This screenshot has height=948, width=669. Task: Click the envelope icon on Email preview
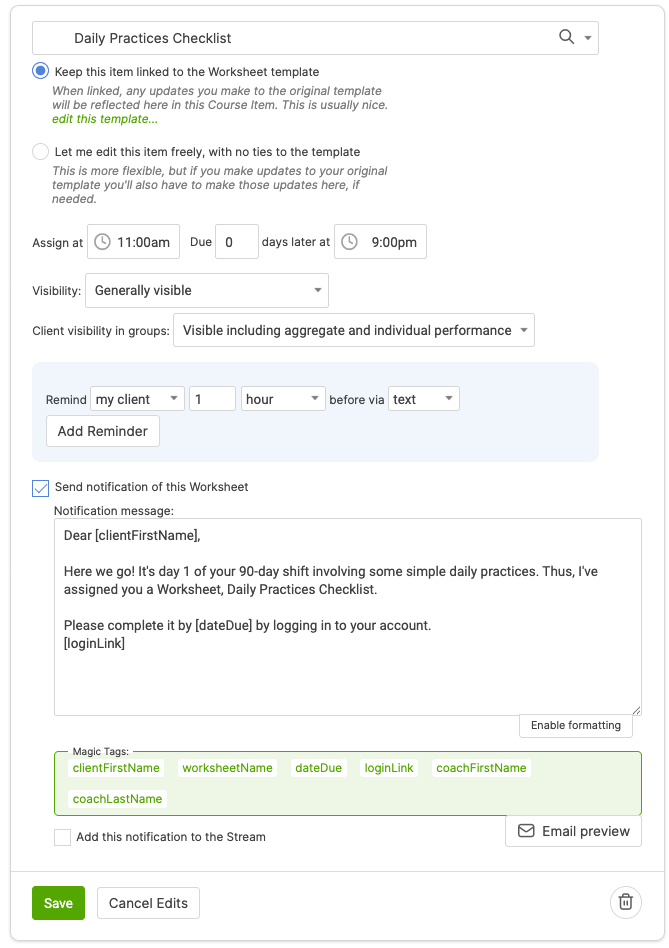(x=526, y=831)
